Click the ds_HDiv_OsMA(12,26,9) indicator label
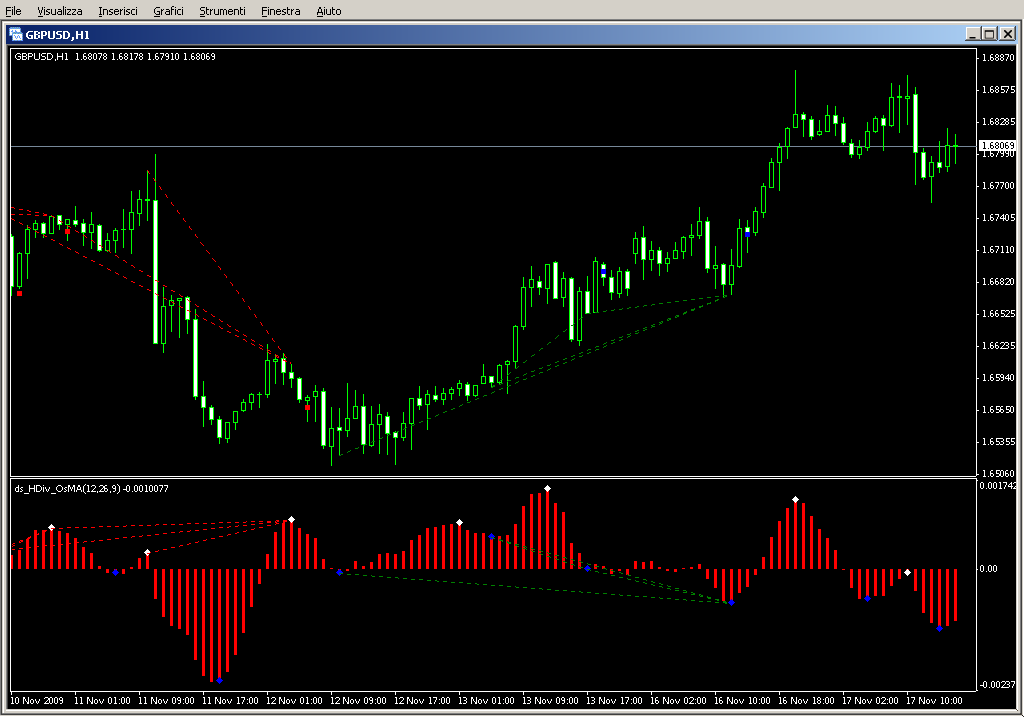 point(91,488)
